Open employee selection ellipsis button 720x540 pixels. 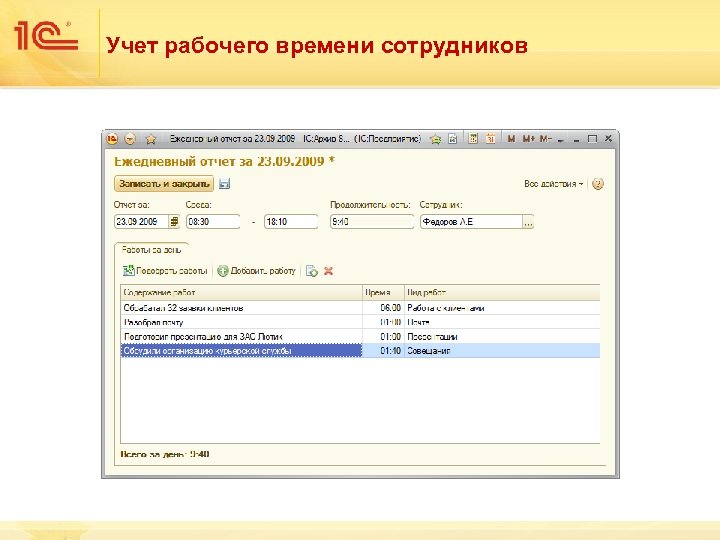(528, 222)
